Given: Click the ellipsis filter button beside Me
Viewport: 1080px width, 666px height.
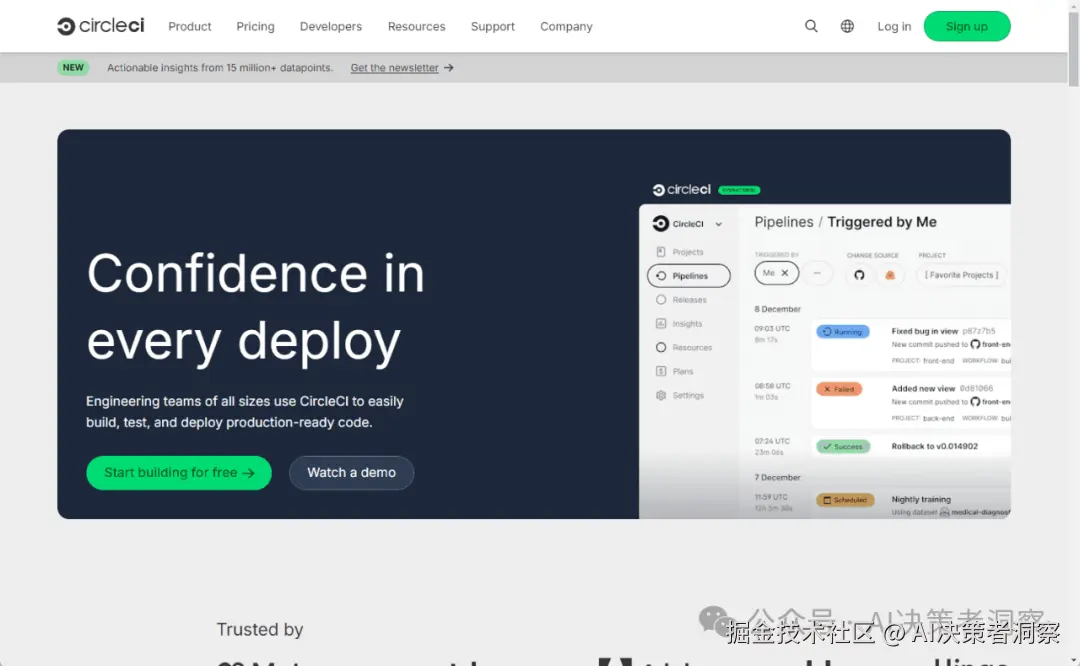Looking at the screenshot, I should (817, 273).
